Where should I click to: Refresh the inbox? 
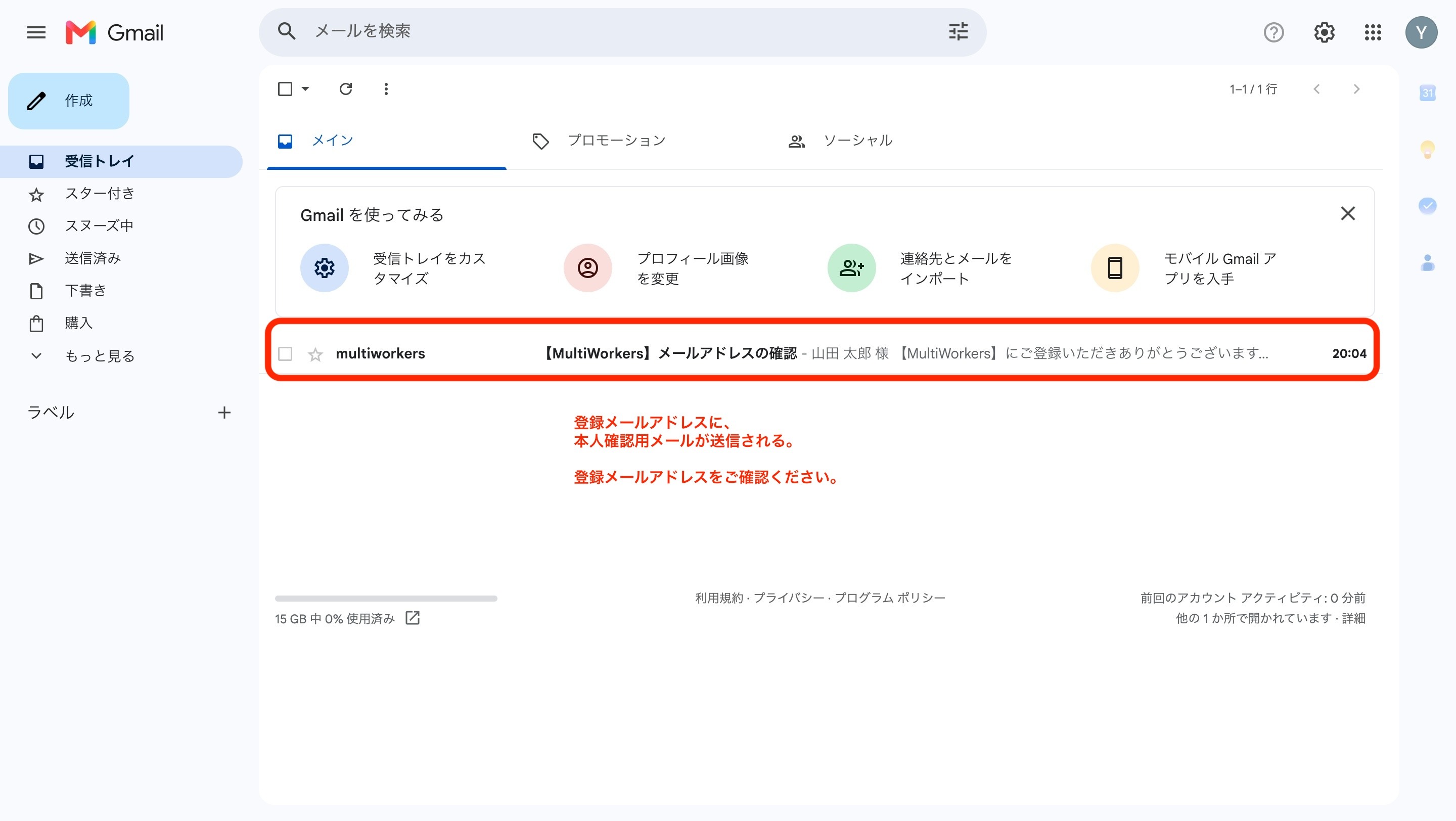click(x=346, y=88)
